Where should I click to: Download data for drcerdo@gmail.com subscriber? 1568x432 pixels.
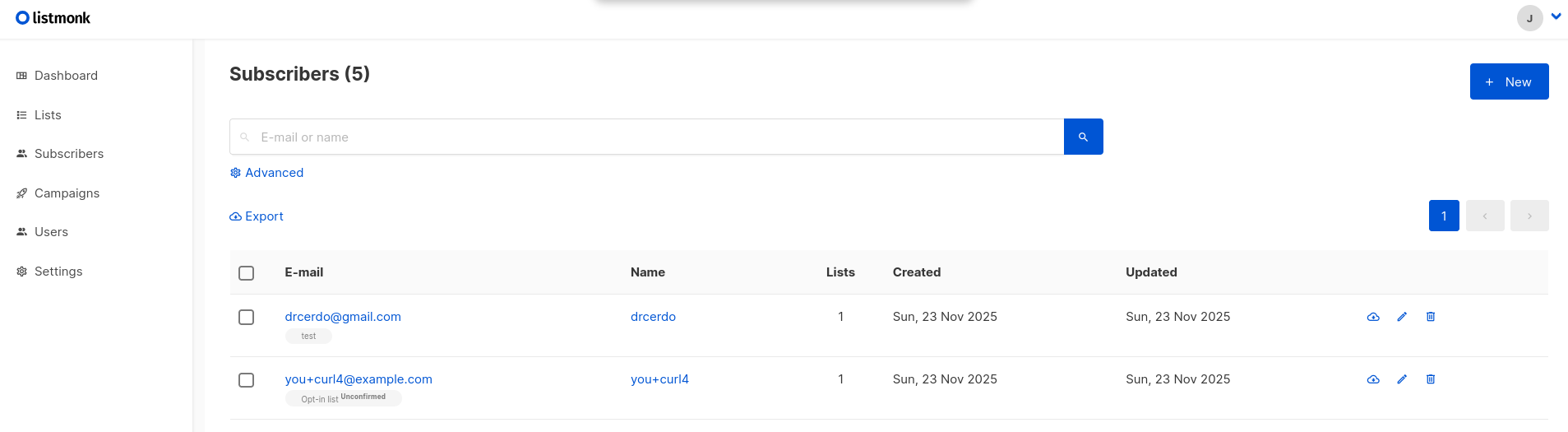click(1373, 317)
